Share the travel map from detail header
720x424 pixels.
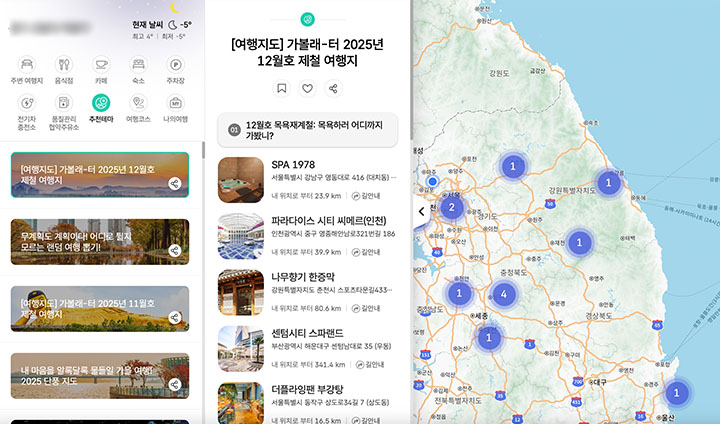(x=333, y=88)
